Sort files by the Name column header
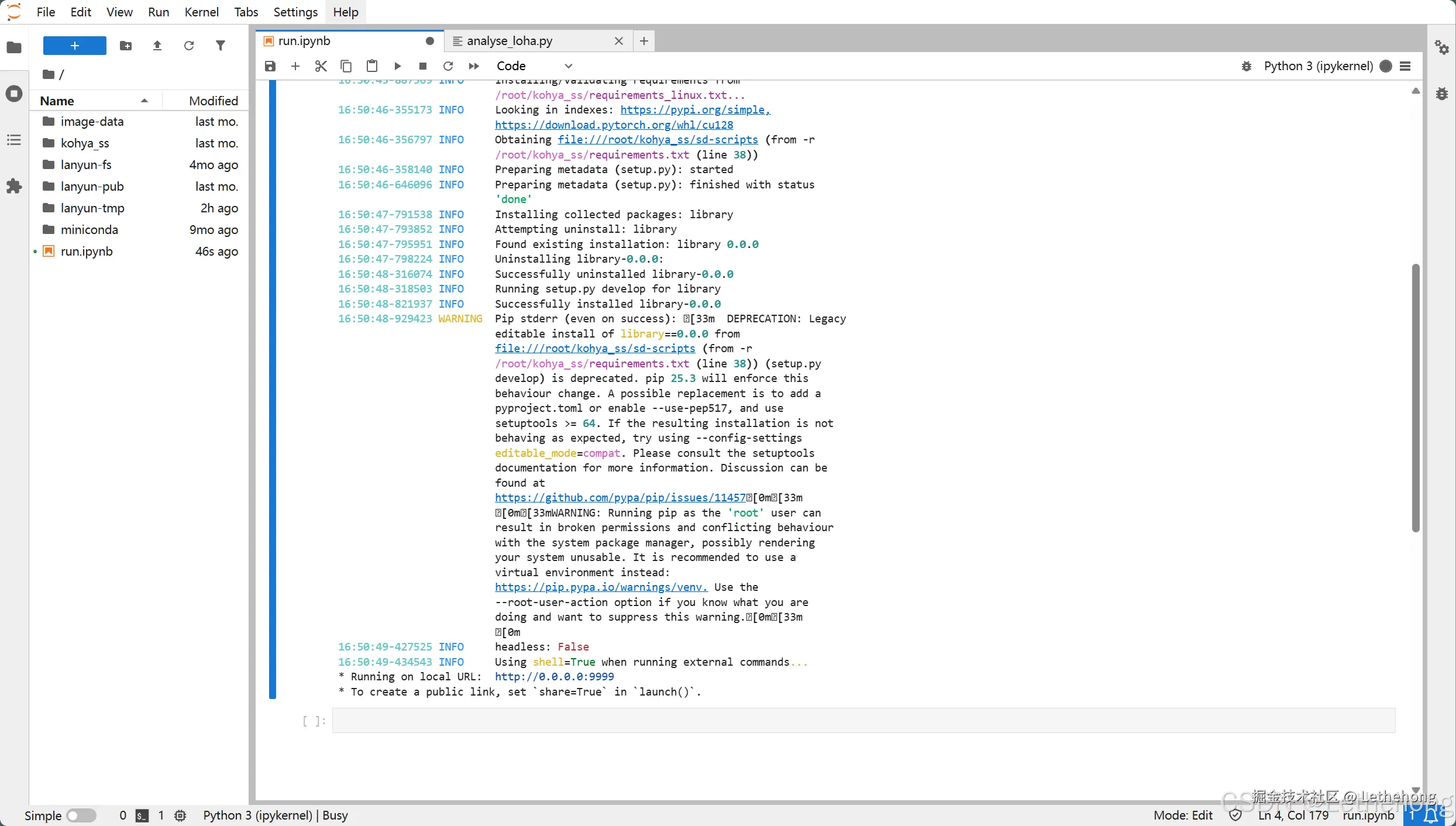1456x826 pixels. 57,101
